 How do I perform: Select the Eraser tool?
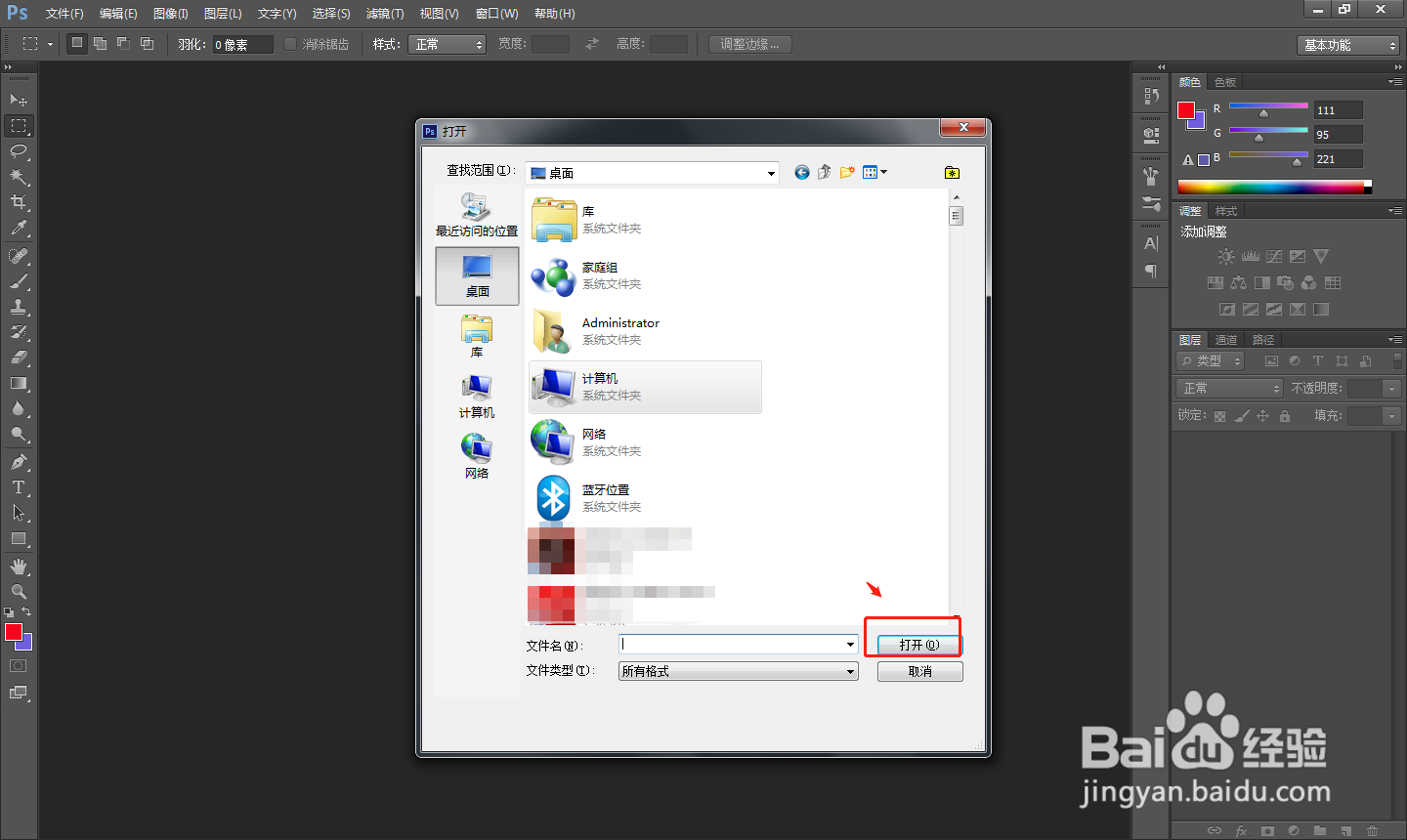19,357
